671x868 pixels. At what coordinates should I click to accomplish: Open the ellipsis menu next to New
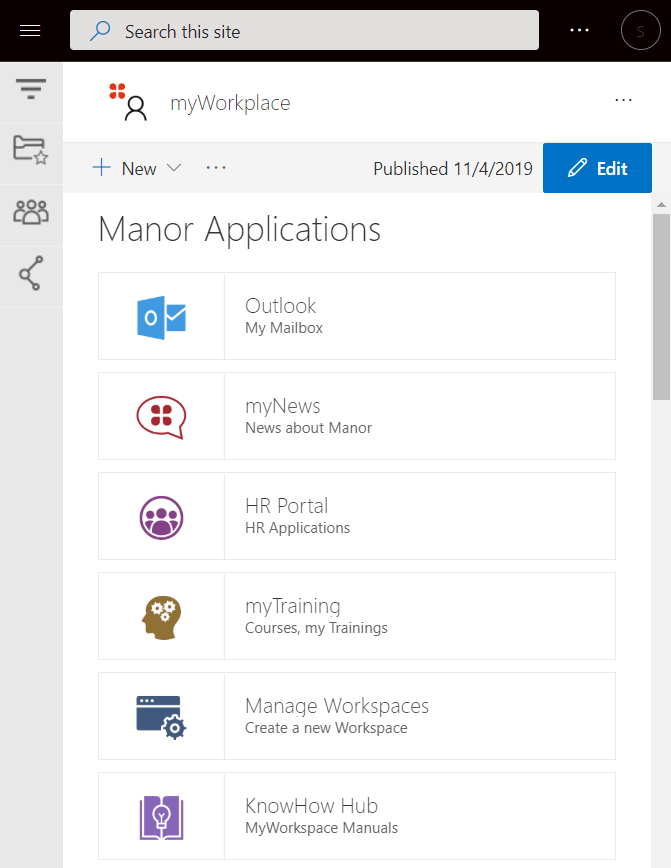tap(216, 168)
